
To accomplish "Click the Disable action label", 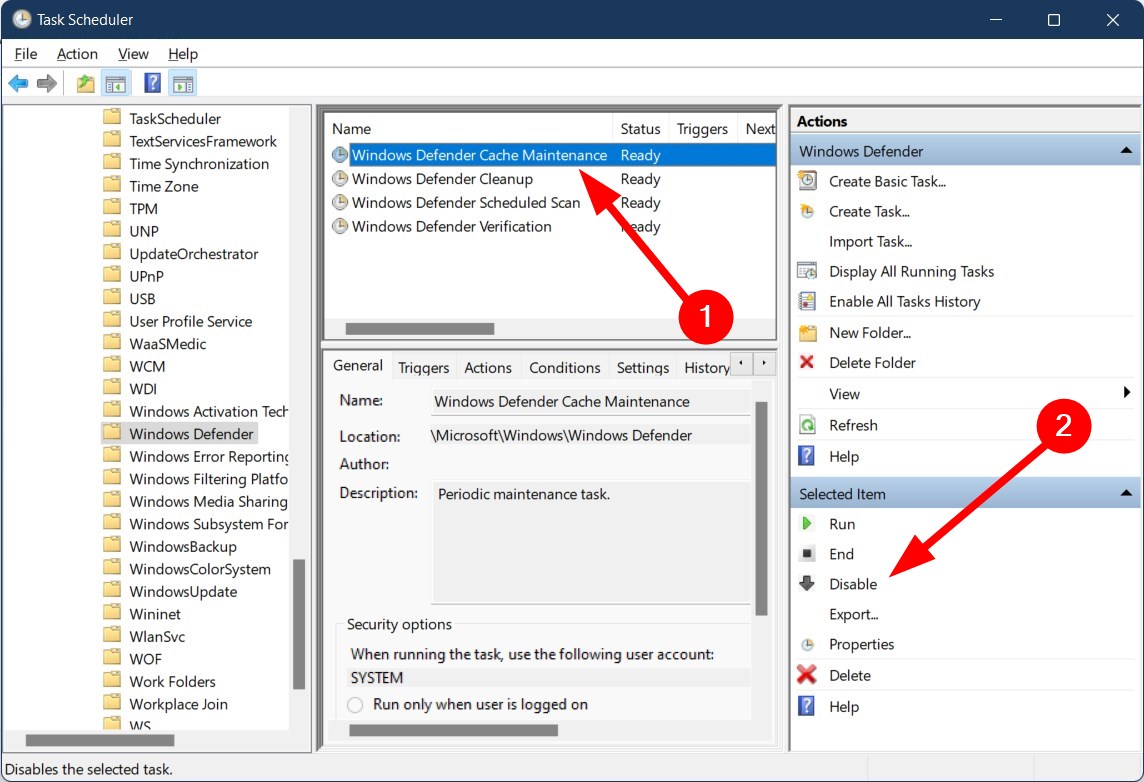I will [853, 584].
